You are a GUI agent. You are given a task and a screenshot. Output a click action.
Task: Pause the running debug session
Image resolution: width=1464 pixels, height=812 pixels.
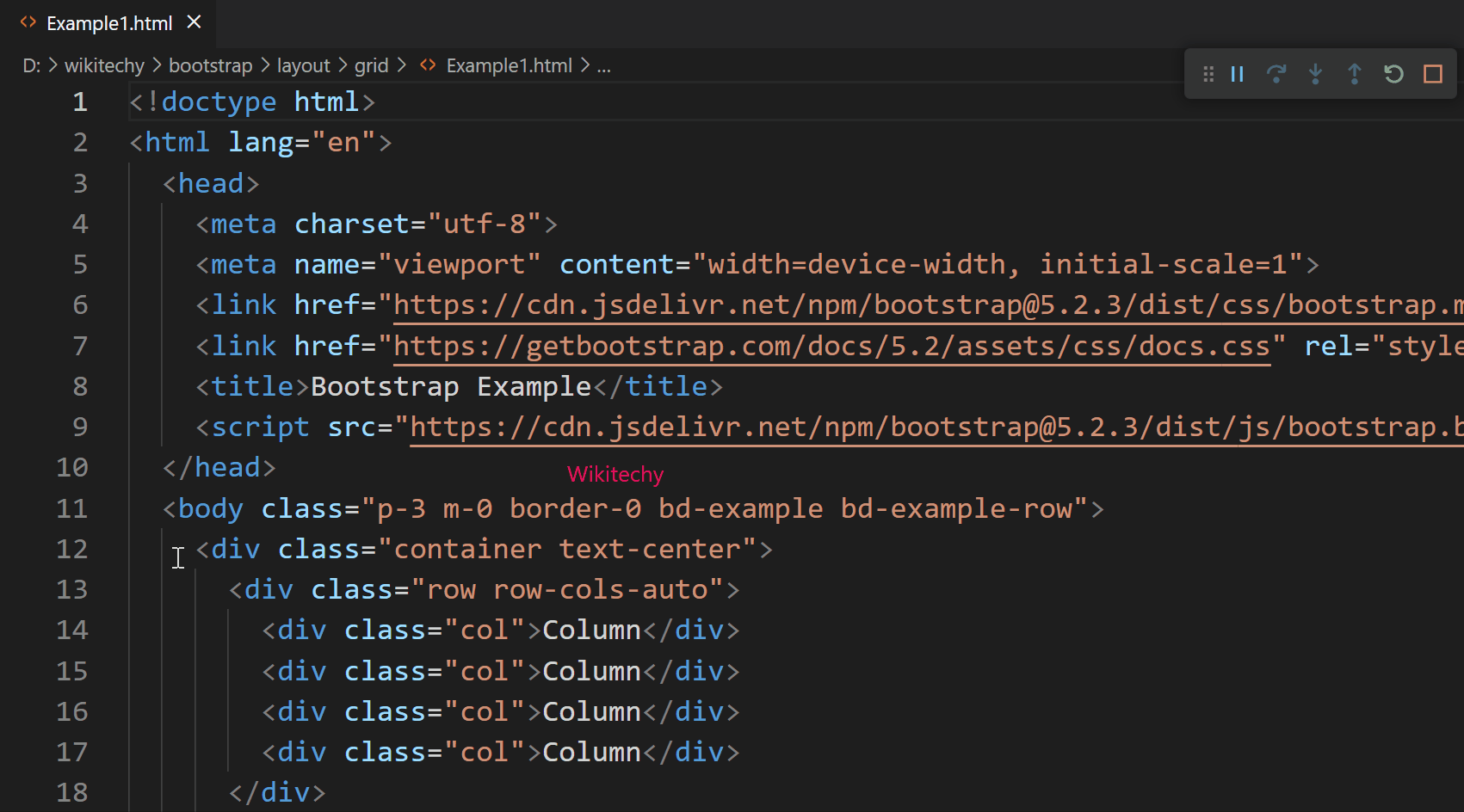click(x=1238, y=74)
